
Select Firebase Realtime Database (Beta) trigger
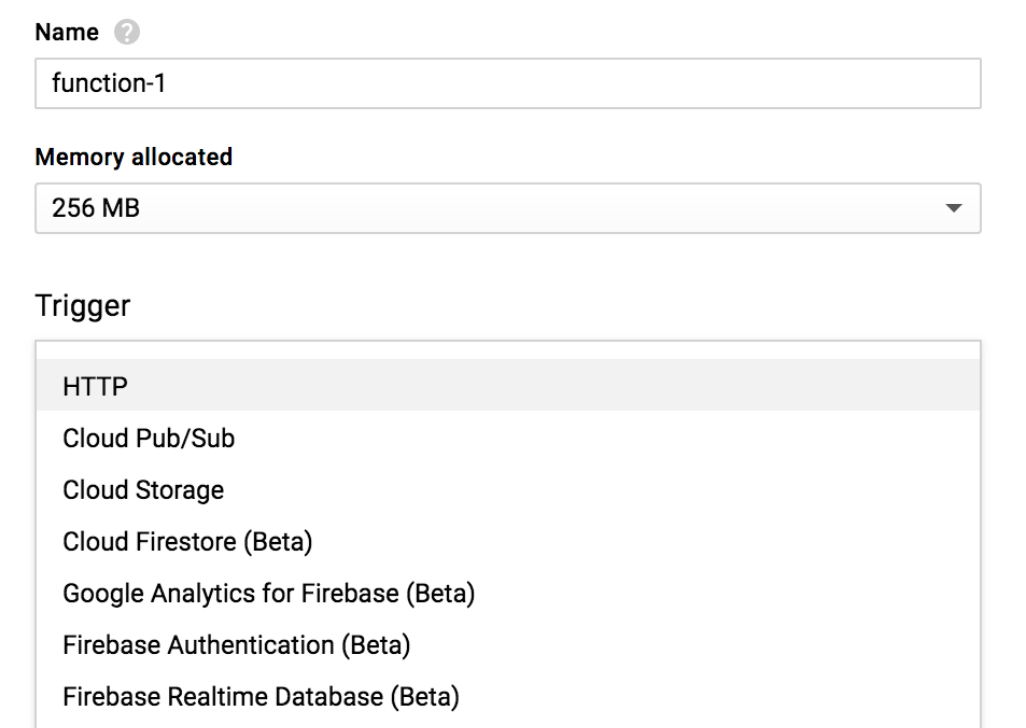tap(508, 696)
